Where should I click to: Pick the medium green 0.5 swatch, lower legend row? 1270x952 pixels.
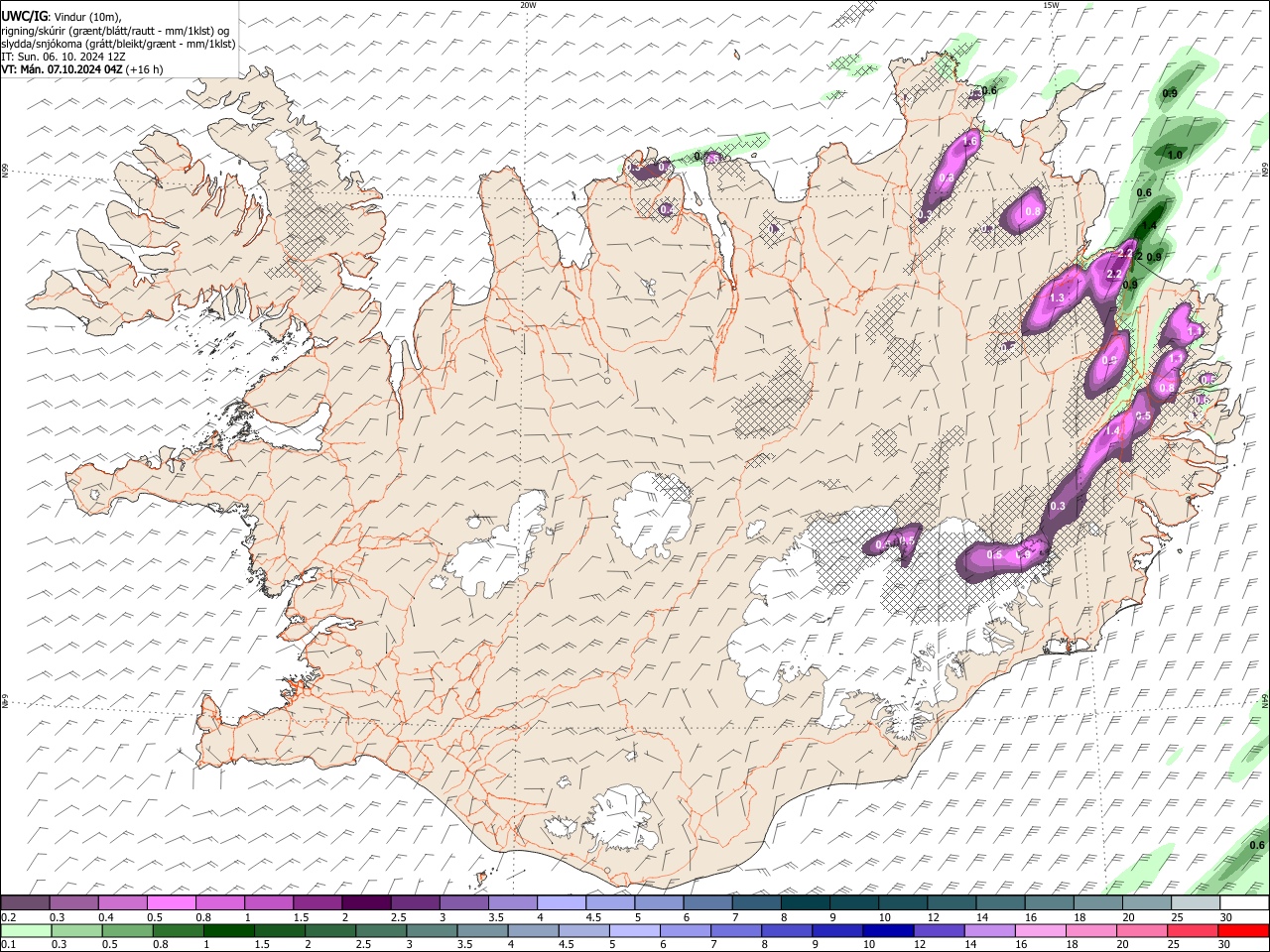click(x=128, y=931)
